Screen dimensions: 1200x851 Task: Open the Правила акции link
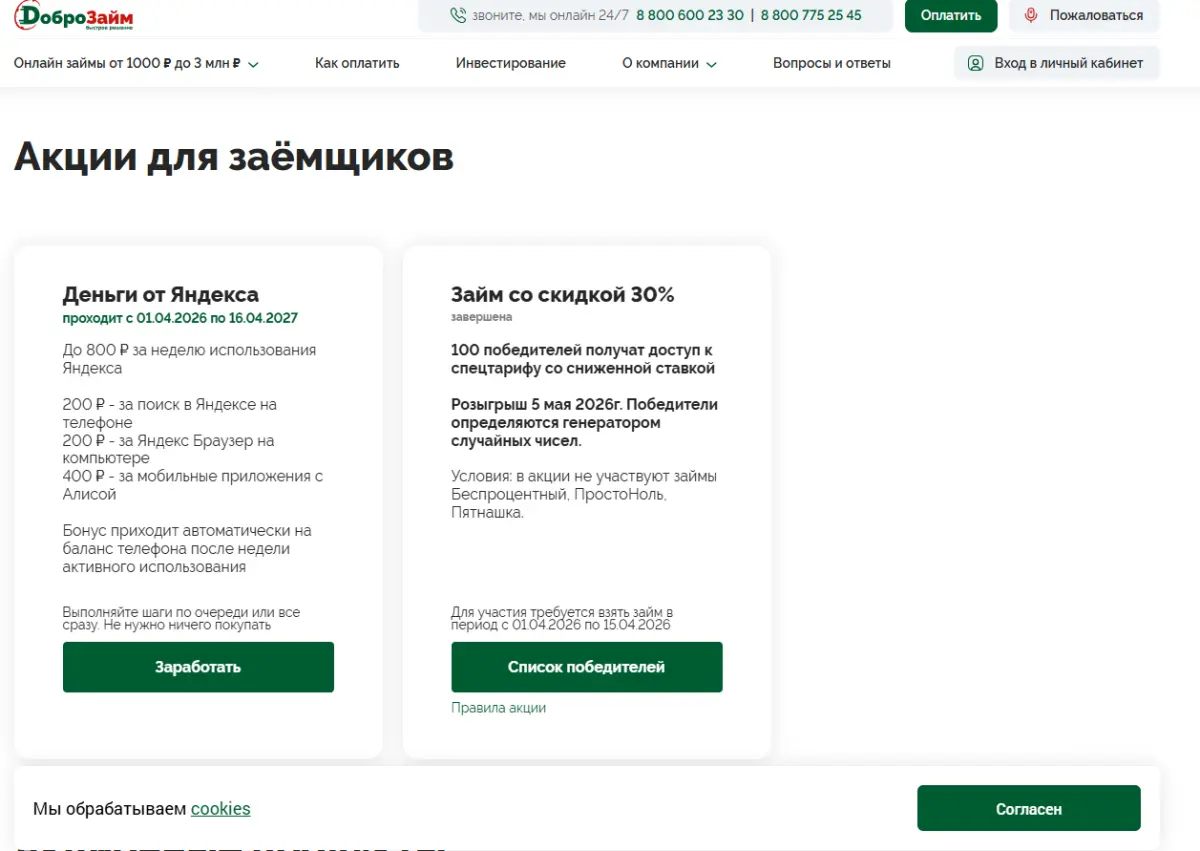498,708
